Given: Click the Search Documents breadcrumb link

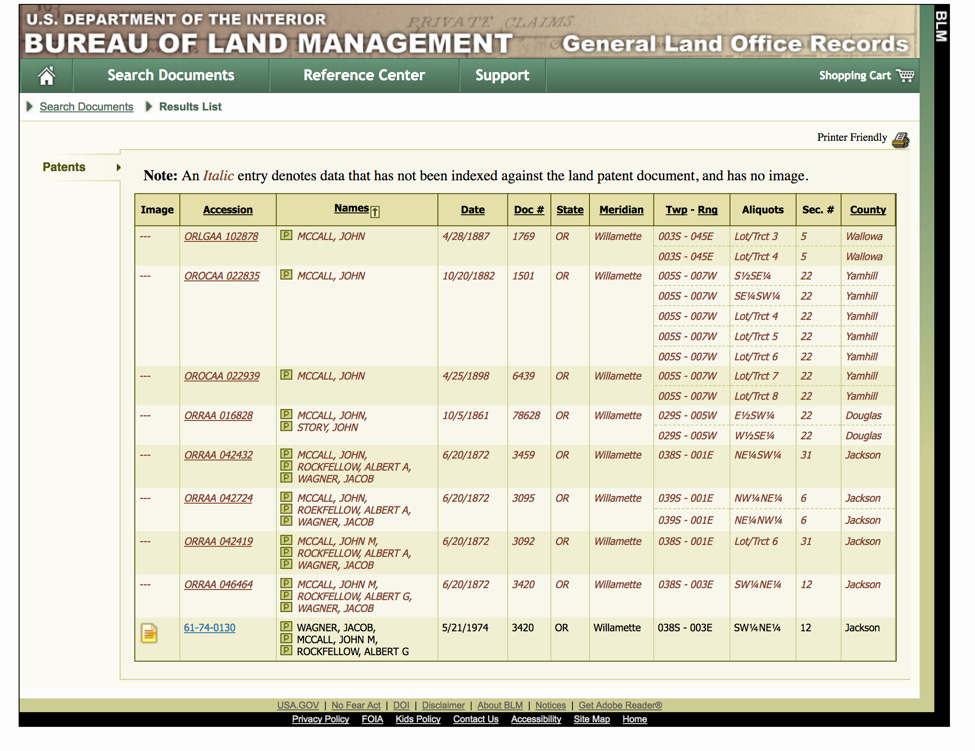Looking at the screenshot, I should point(86,106).
